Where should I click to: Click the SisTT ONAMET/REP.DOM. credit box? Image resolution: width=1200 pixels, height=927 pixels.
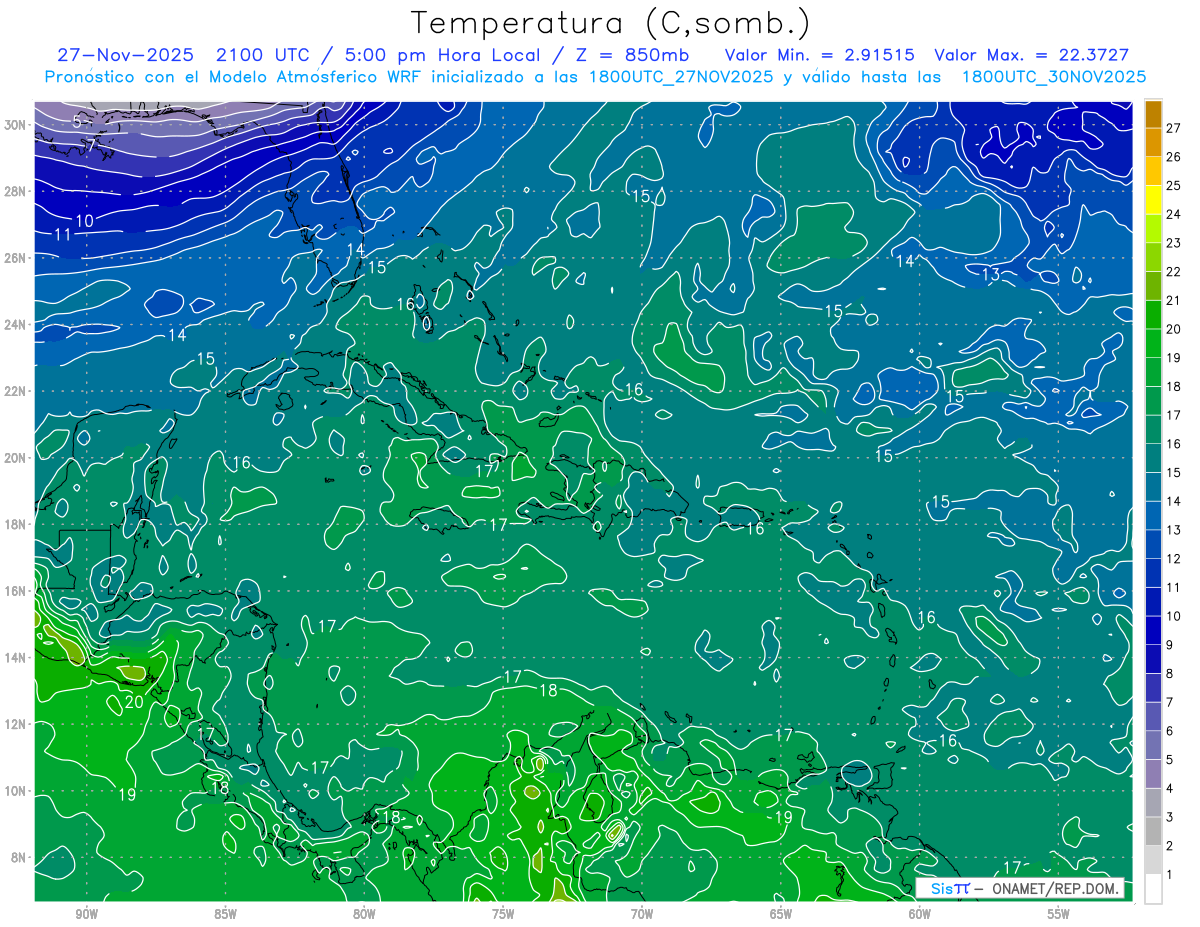1019,888
